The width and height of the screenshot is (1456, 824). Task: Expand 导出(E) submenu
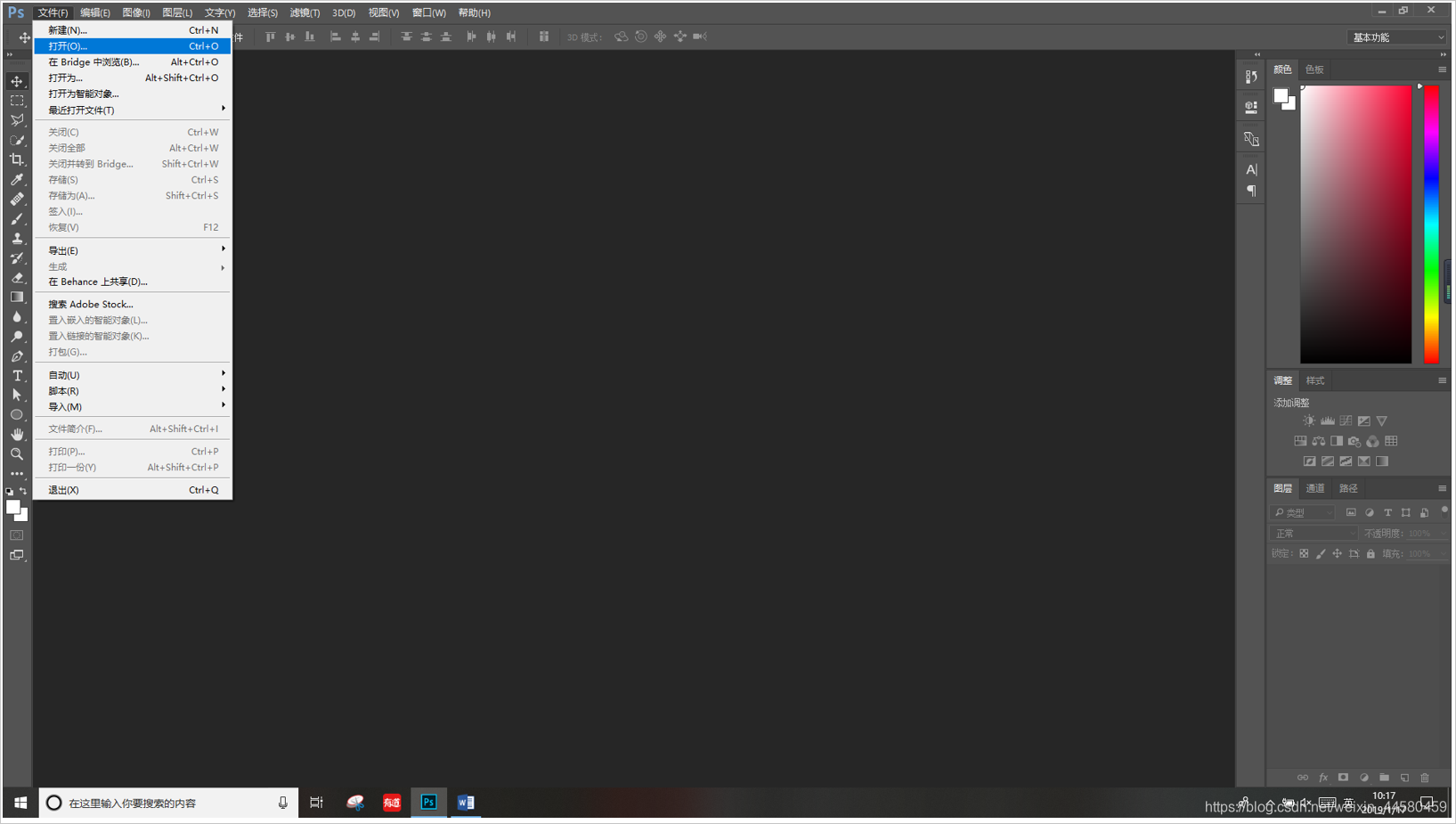133,250
